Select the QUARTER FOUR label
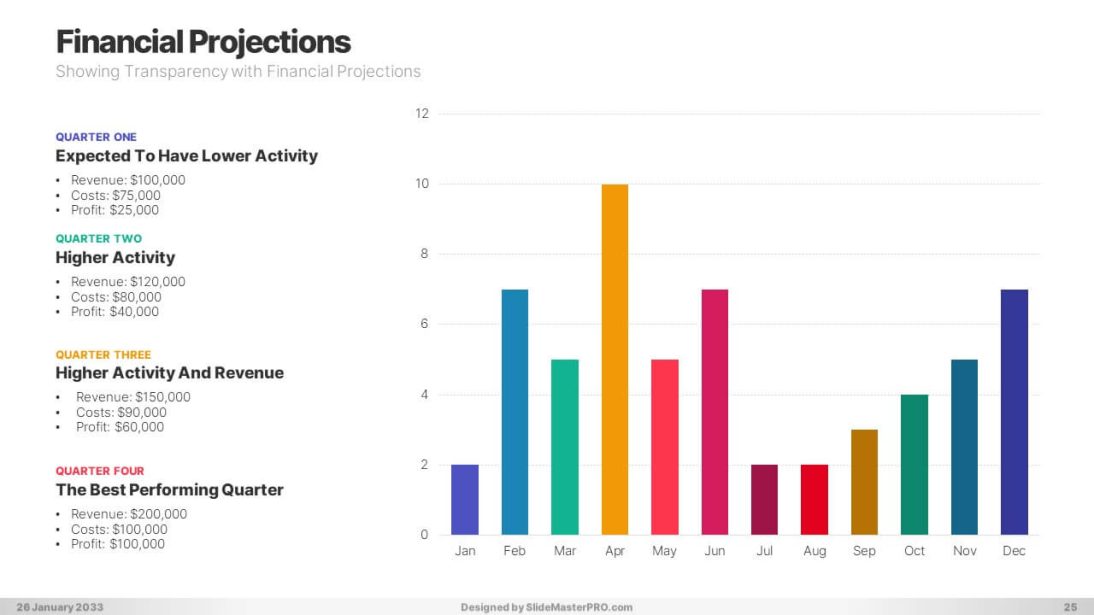 tap(100, 471)
